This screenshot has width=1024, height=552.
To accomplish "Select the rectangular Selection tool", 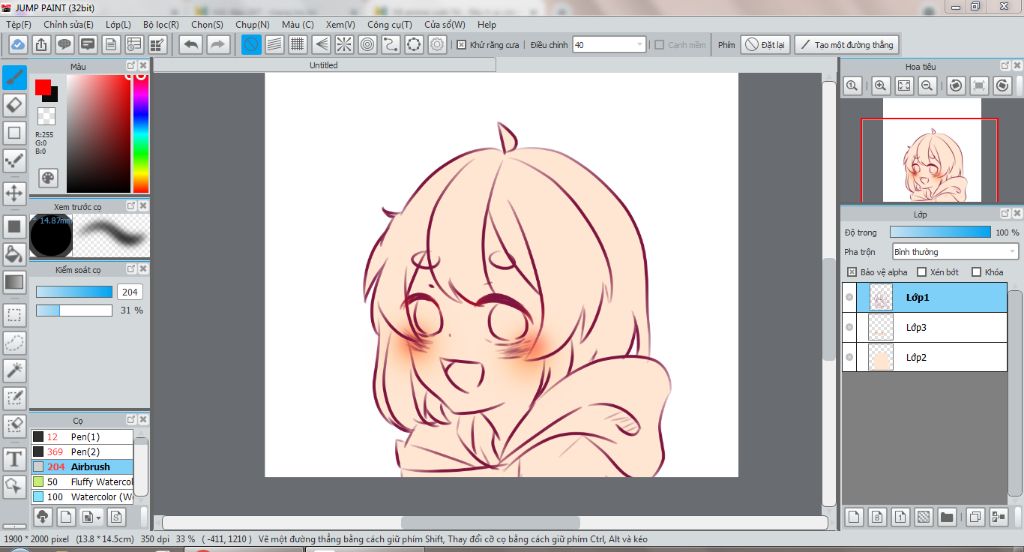I will tap(14, 315).
